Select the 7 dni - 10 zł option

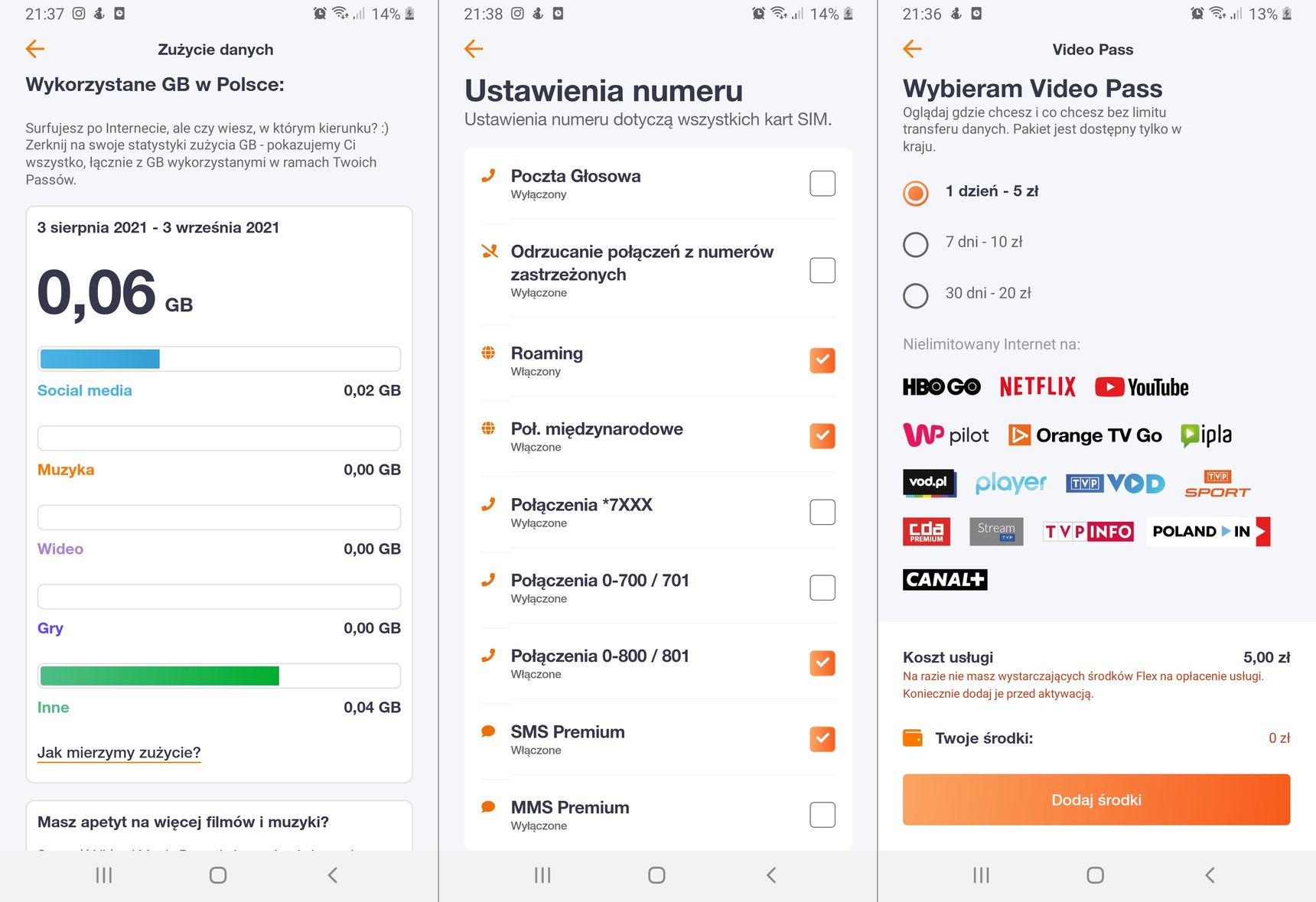[x=916, y=244]
